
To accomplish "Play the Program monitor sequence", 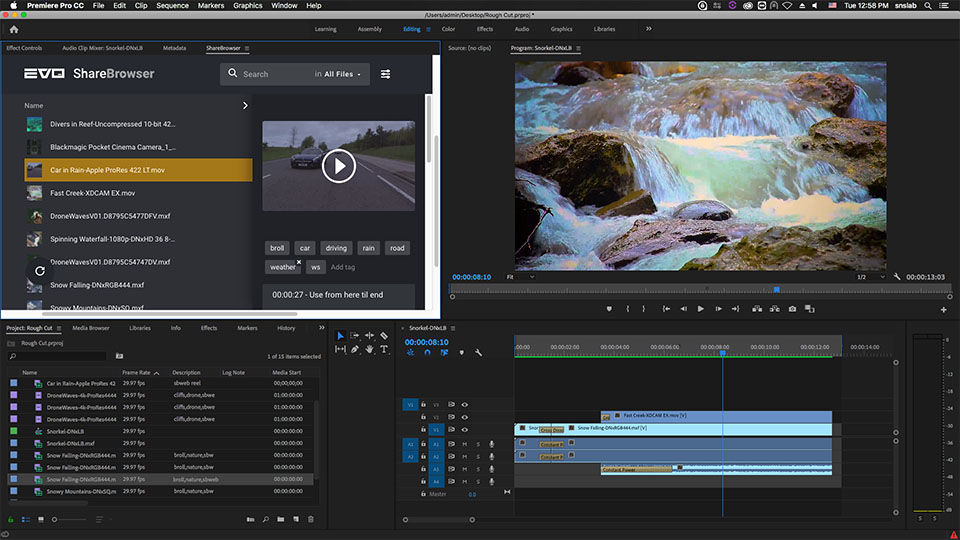I will click(700, 309).
